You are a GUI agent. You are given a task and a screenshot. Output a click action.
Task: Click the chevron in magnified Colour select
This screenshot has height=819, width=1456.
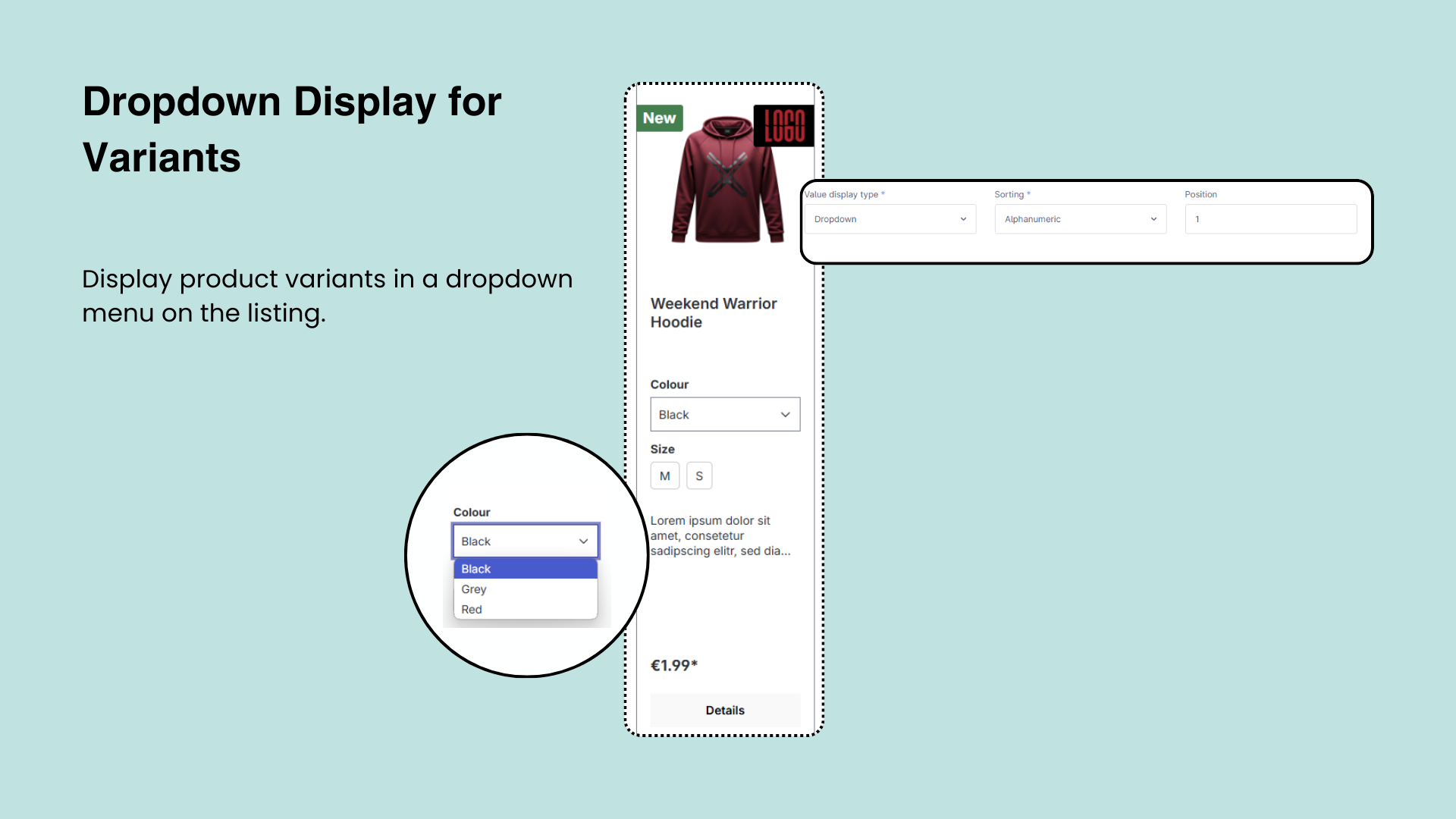(584, 541)
